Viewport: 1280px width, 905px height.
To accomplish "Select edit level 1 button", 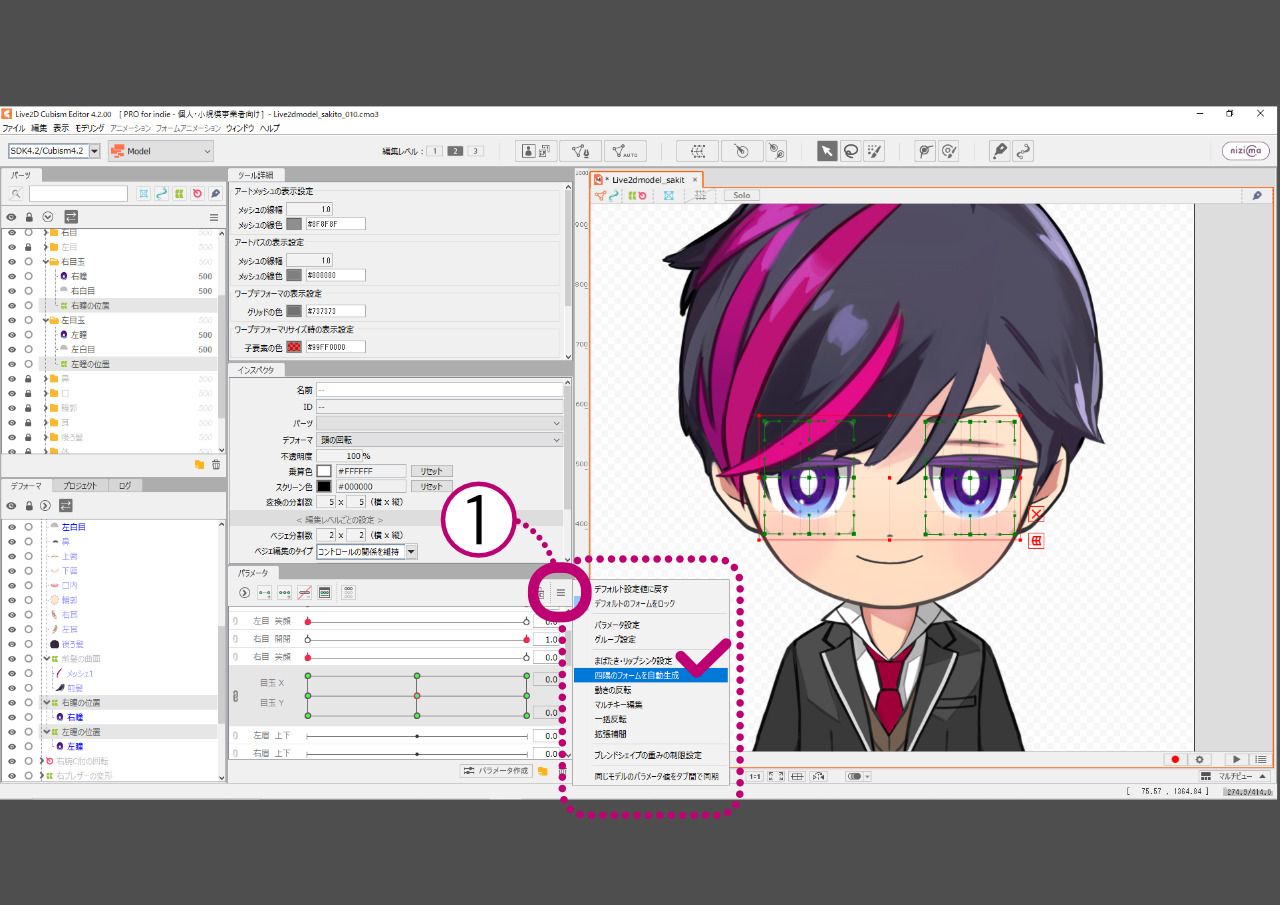I will (x=435, y=151).
